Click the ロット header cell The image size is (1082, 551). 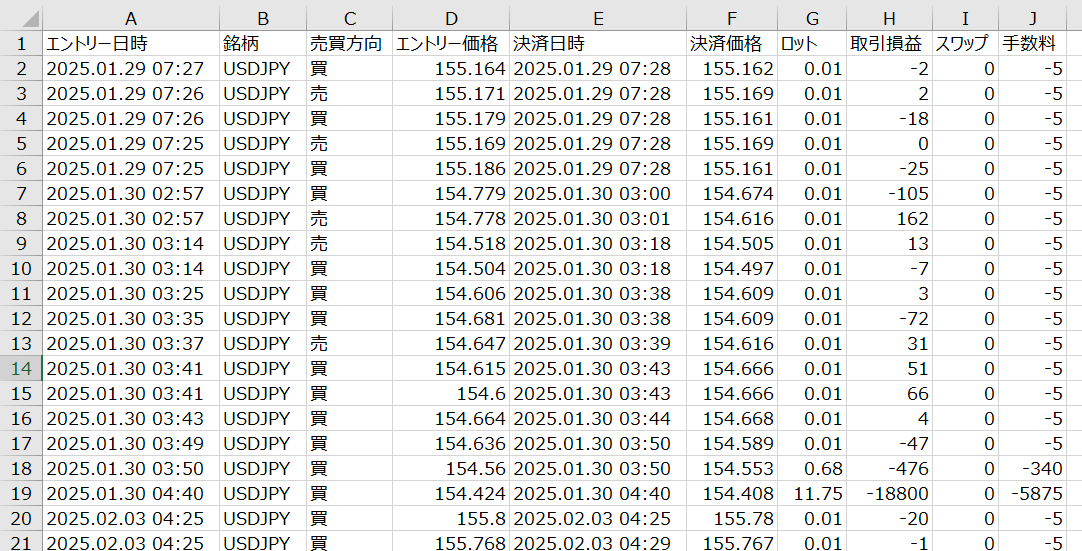(x=812, y=44)
